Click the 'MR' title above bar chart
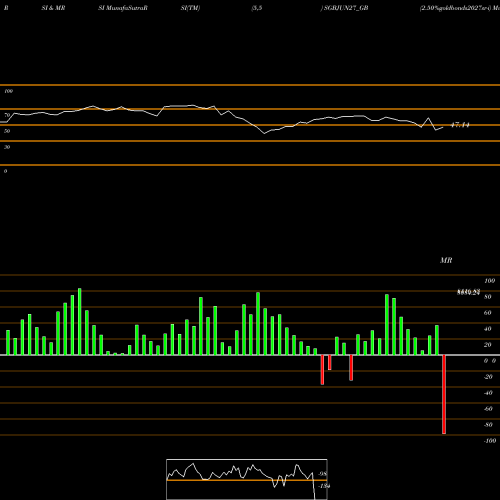Viewport: 500px width, 500px height. click(446, 260)
